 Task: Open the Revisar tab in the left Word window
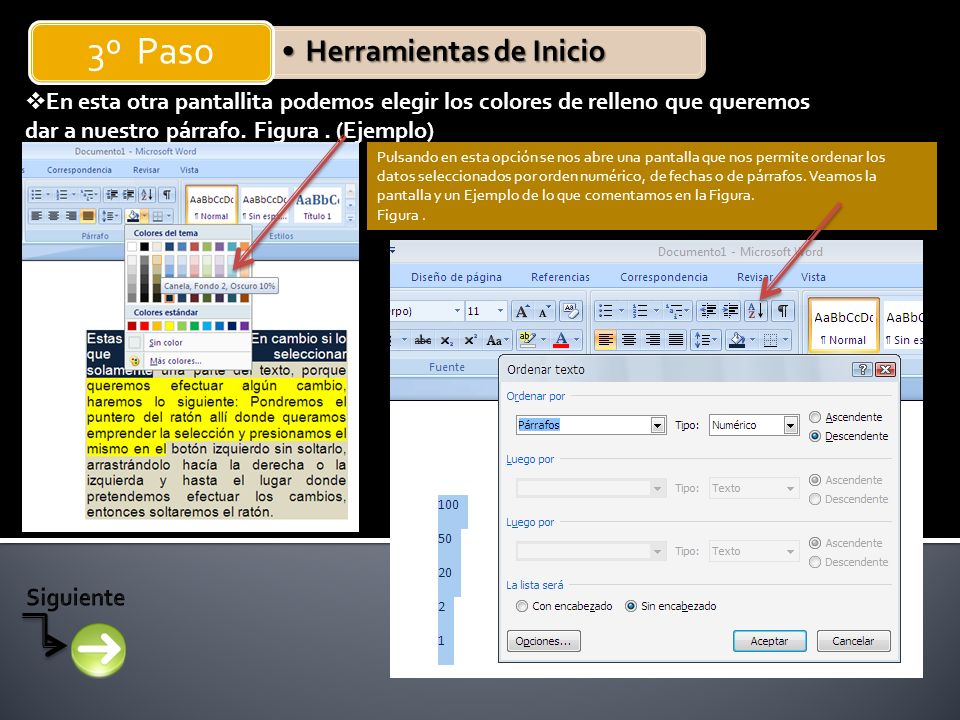[x=146, y=170]
